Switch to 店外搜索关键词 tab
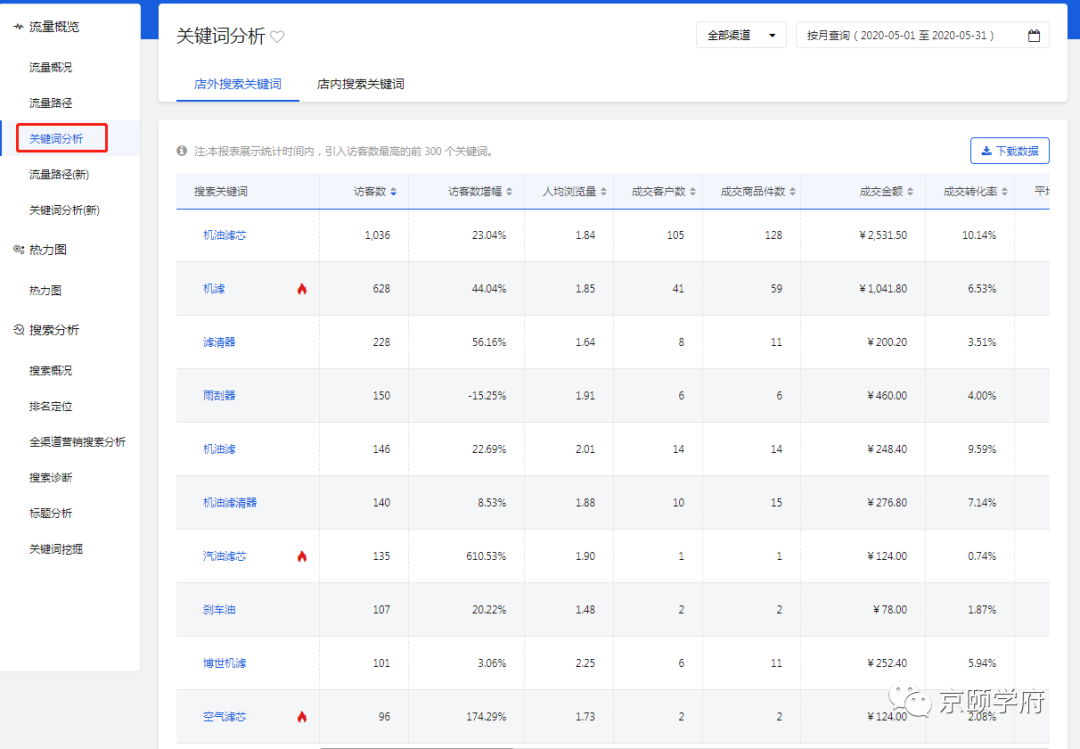This screenshot has width=1080, height=749. [x=238, y=84]
